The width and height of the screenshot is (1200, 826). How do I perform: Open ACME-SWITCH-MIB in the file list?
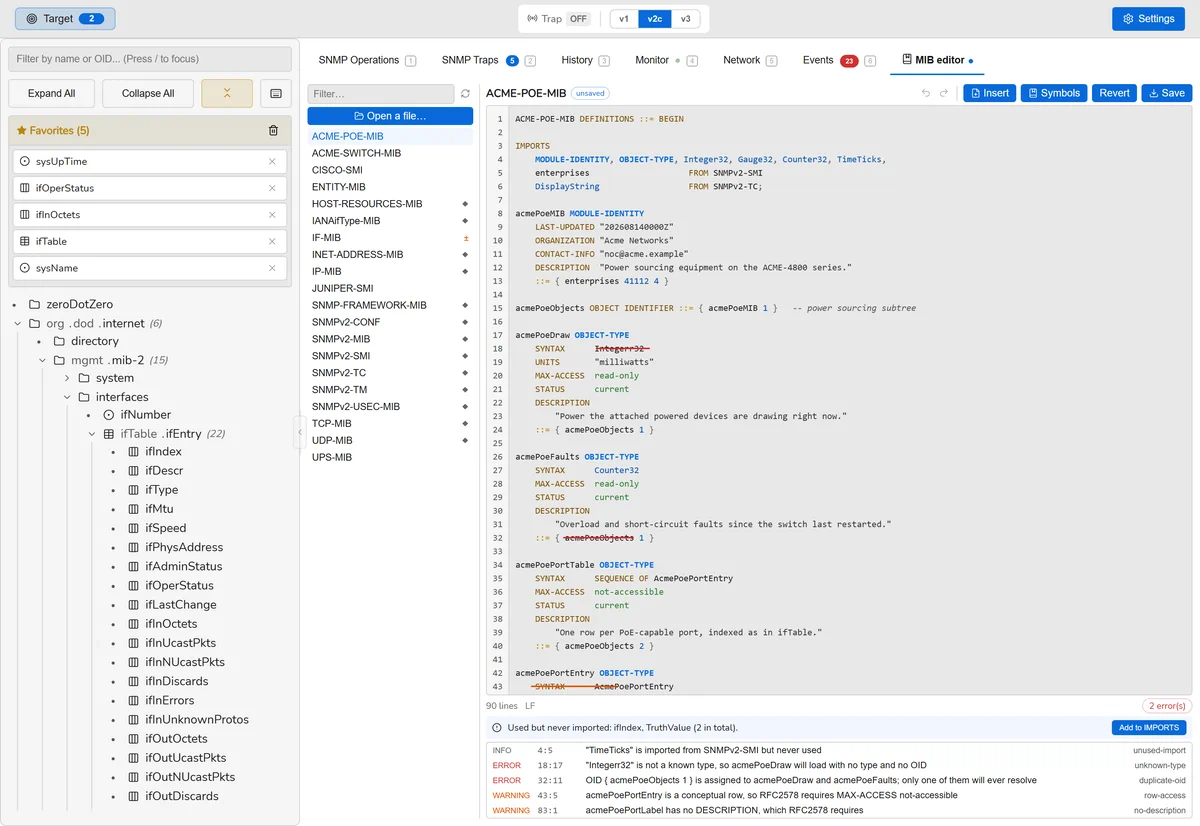pos(390,153)
